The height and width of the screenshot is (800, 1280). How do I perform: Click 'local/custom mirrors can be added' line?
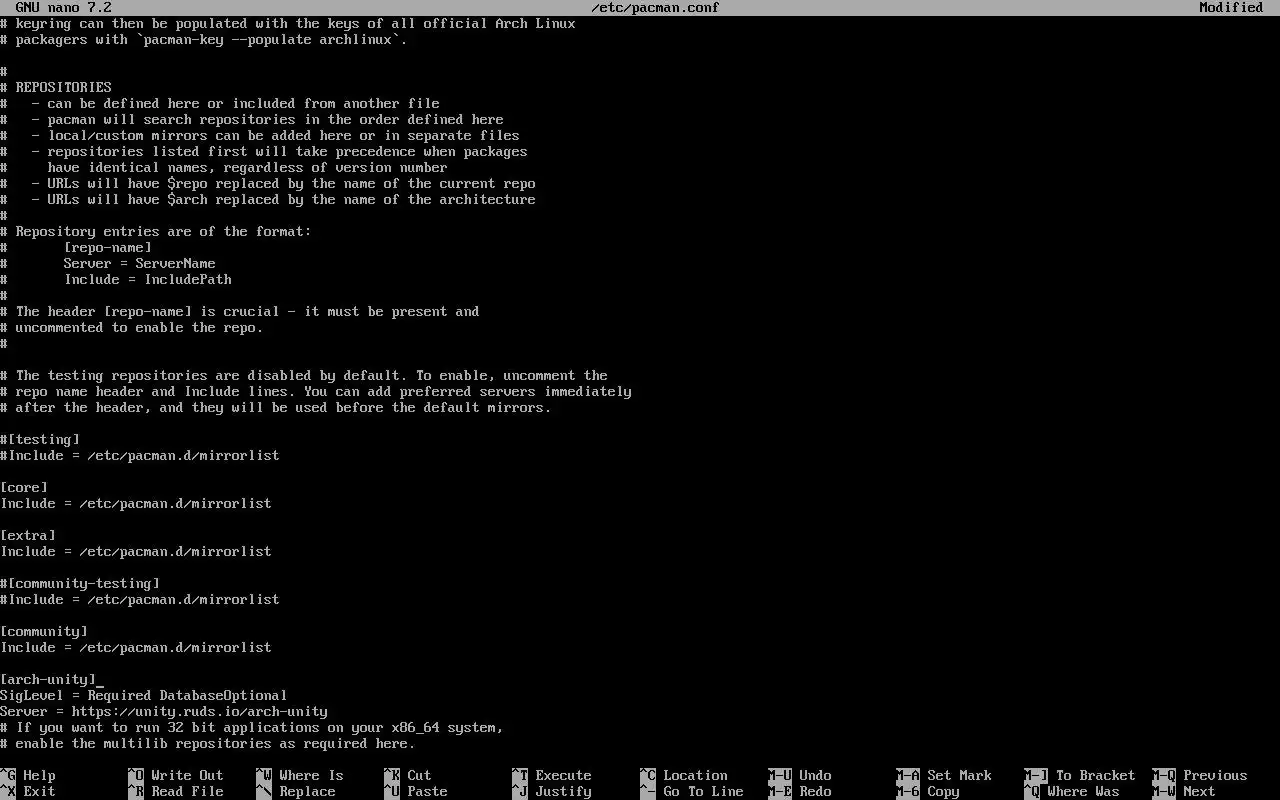click(x=260, y=135)
